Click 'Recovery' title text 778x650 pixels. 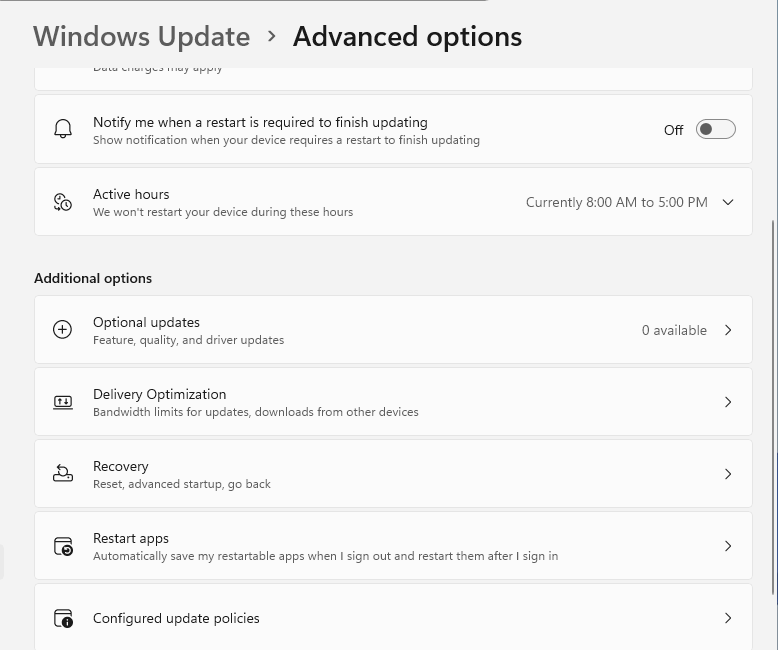coord(121,466)
